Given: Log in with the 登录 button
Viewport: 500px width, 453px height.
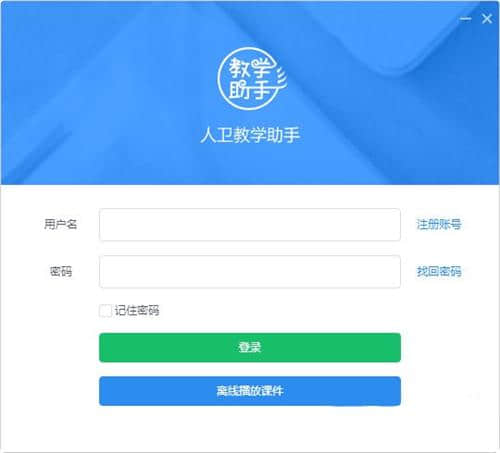Looking at the screenshot, I should click(x=250, y=347).
